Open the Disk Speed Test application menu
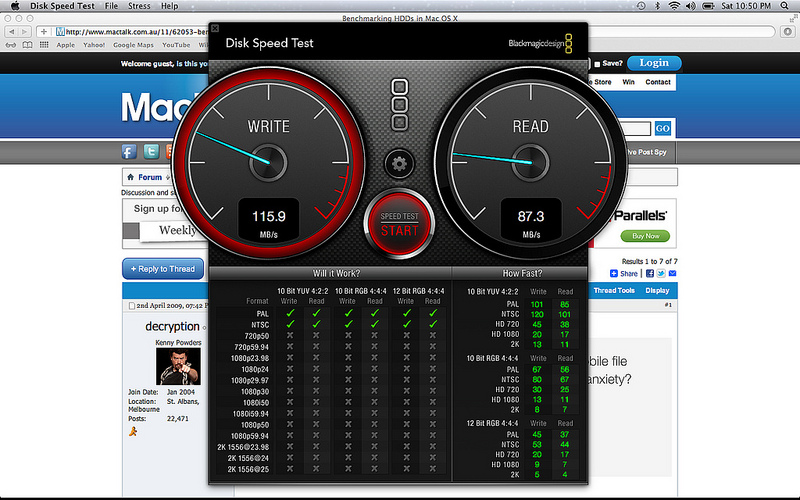Image resolution: width=800 pixels, height=500 pixels. [x=62, y=6]
